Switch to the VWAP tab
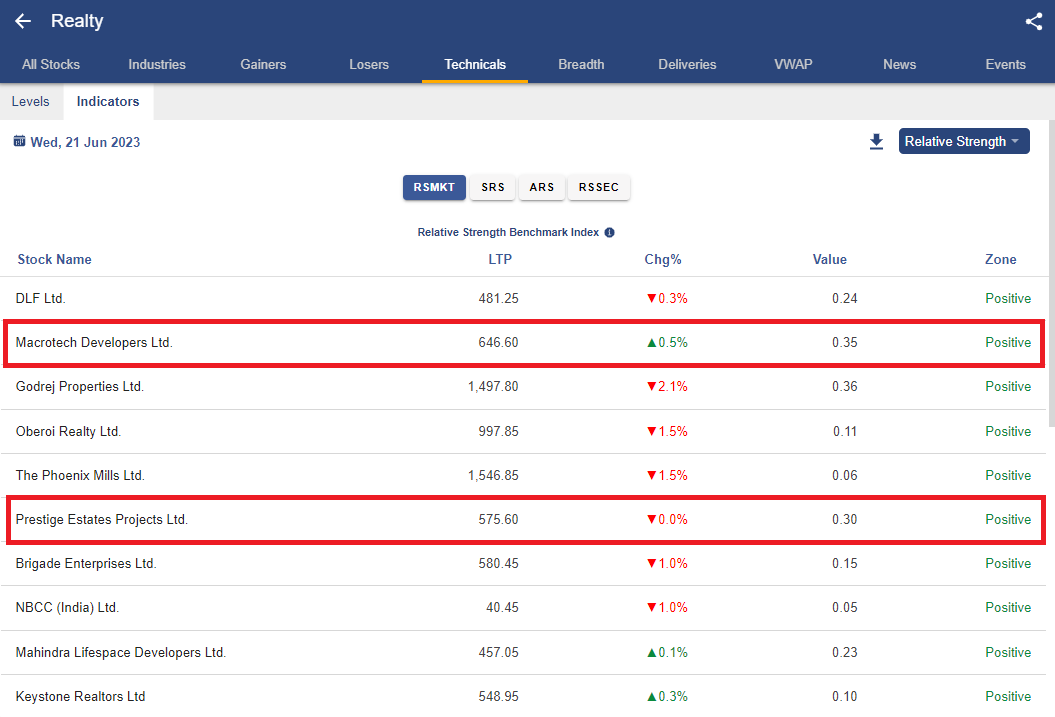 [x=793, y=65]
